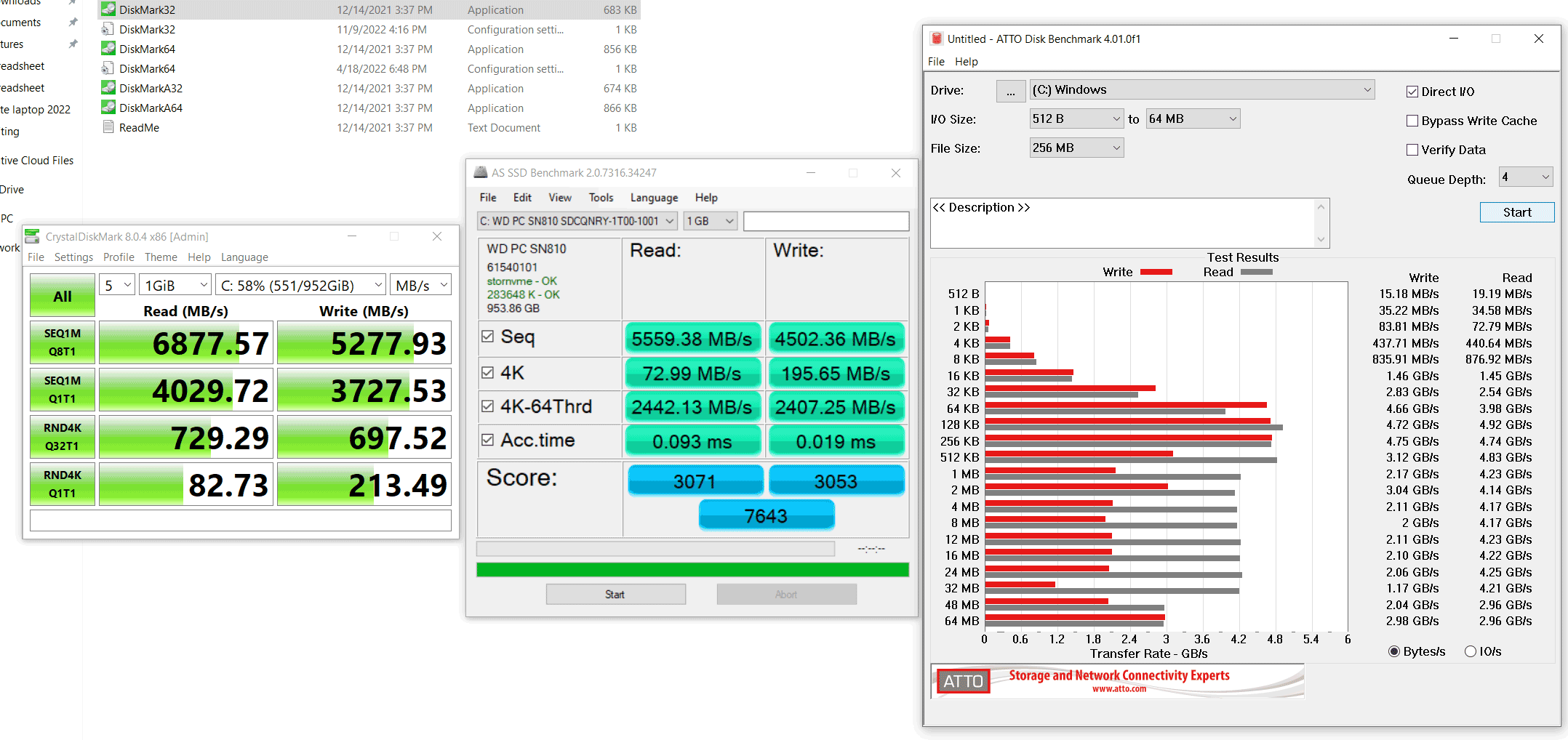
Task: Toggle Direct I/O checkbox in ATTO
Action: coord(1412,92)
